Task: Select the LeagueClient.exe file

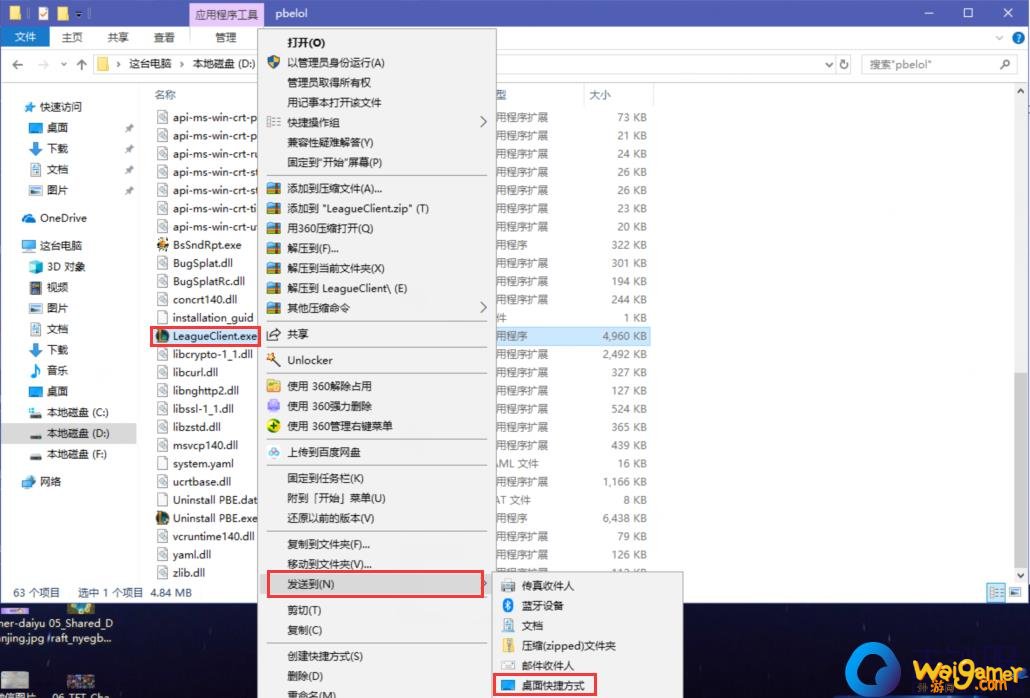Action: click(206, 336)
